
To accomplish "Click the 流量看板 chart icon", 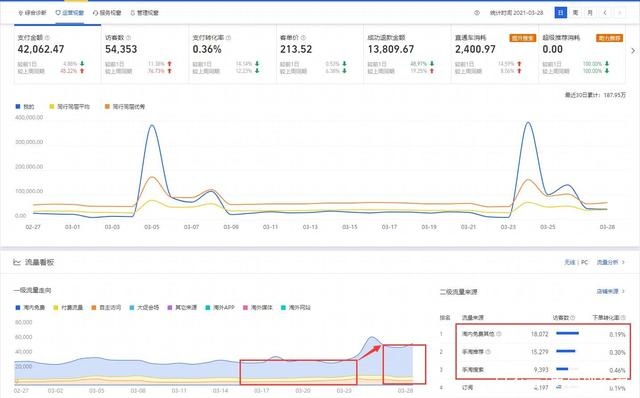I will [17, 262].
